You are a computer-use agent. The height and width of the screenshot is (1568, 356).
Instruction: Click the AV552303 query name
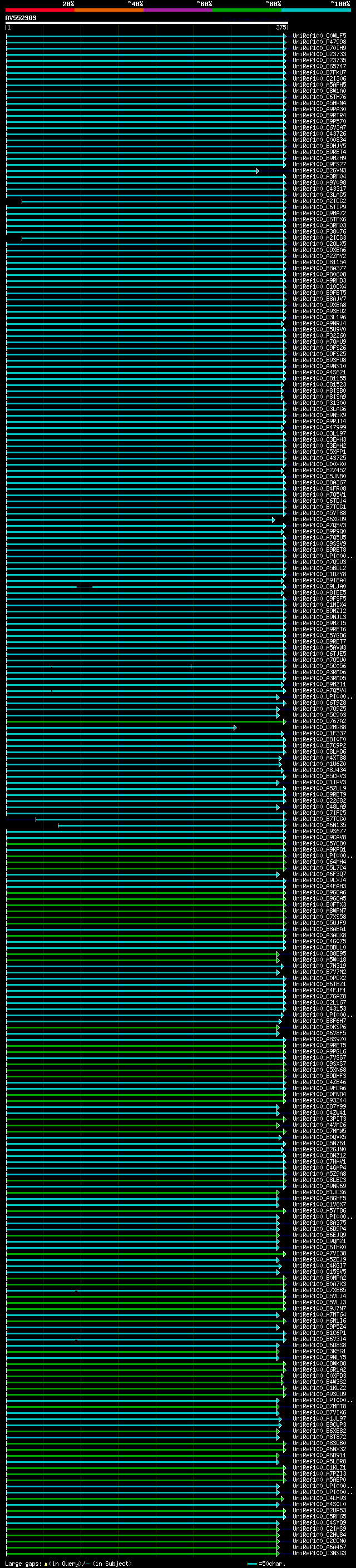coord(21,18)
